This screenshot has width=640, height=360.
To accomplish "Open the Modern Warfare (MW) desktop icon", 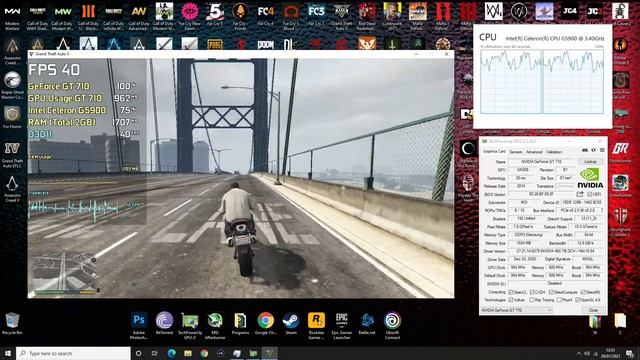I will (12, 16).
